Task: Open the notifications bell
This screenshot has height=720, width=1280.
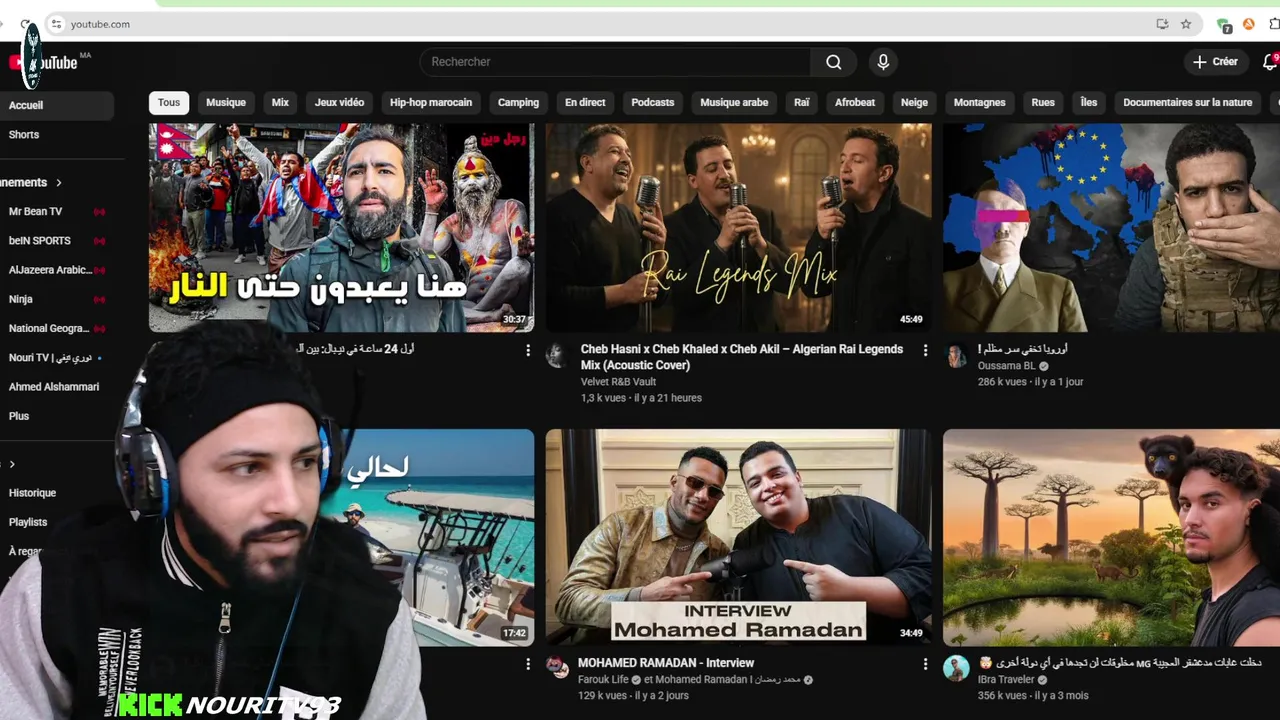Action: pyautogui.click(x=1270, y=62)
